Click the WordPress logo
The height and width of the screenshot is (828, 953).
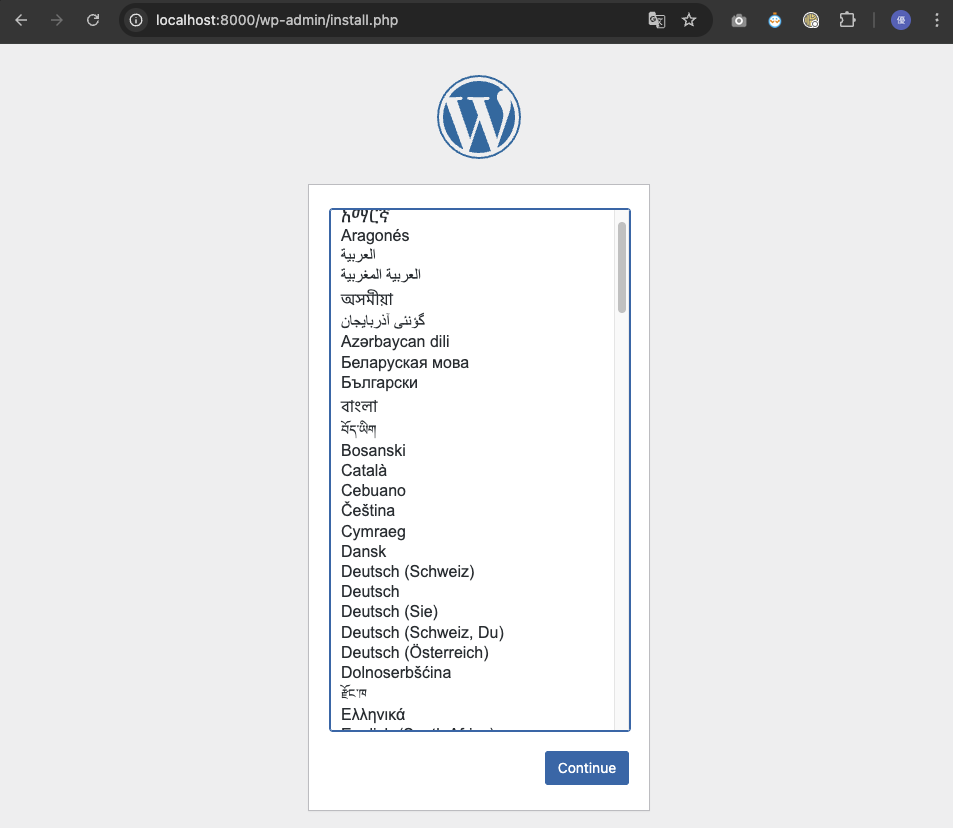pos(479,117)
